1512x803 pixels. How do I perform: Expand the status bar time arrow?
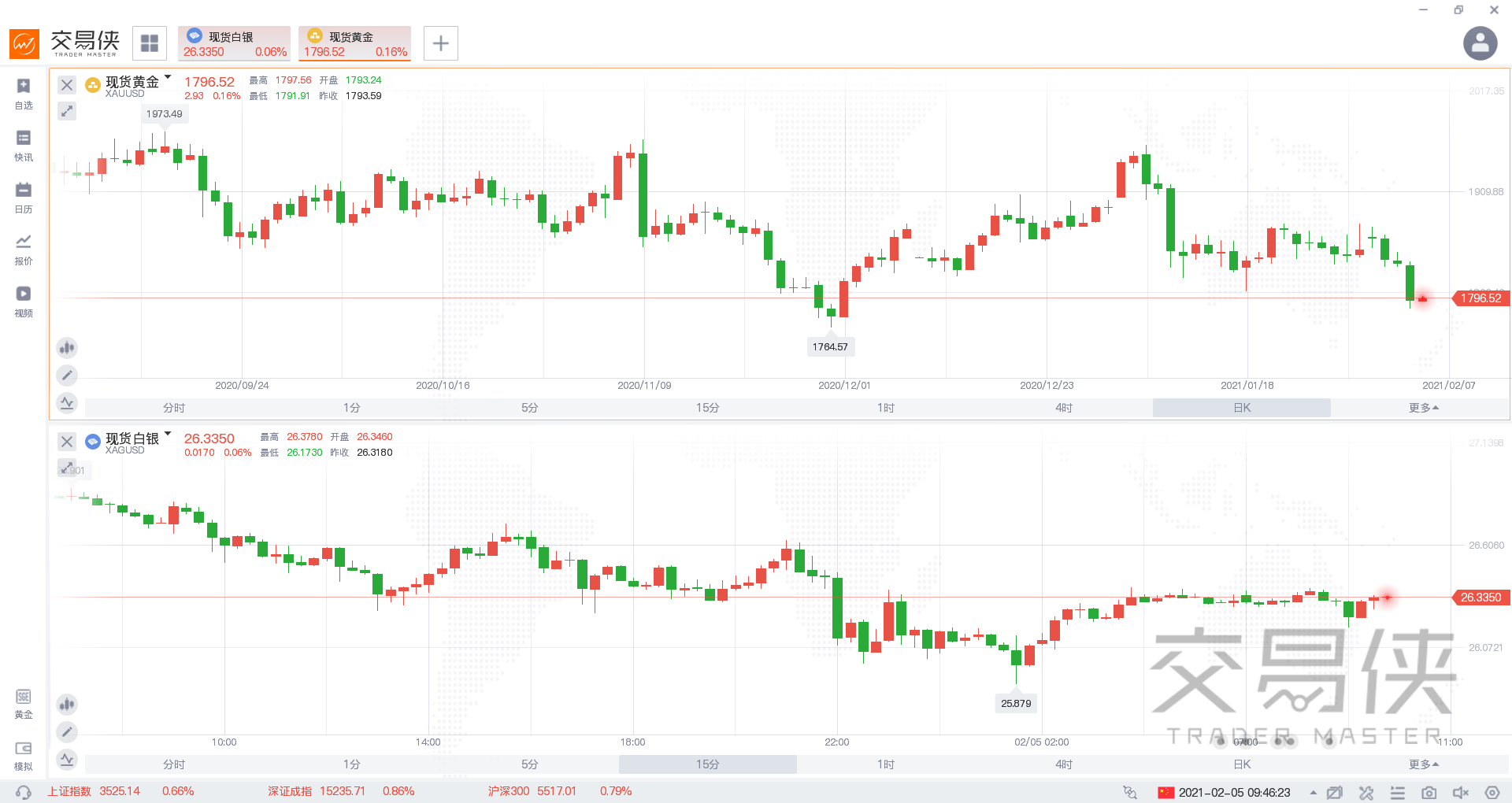(x=1314, y=794)
